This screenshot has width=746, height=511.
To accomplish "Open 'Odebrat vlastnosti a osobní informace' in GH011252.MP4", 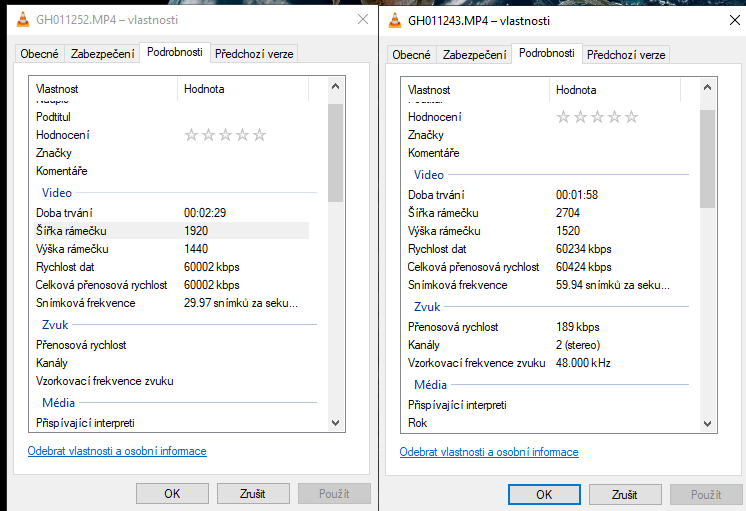I will pyautogui.click(x=117, y=451).
